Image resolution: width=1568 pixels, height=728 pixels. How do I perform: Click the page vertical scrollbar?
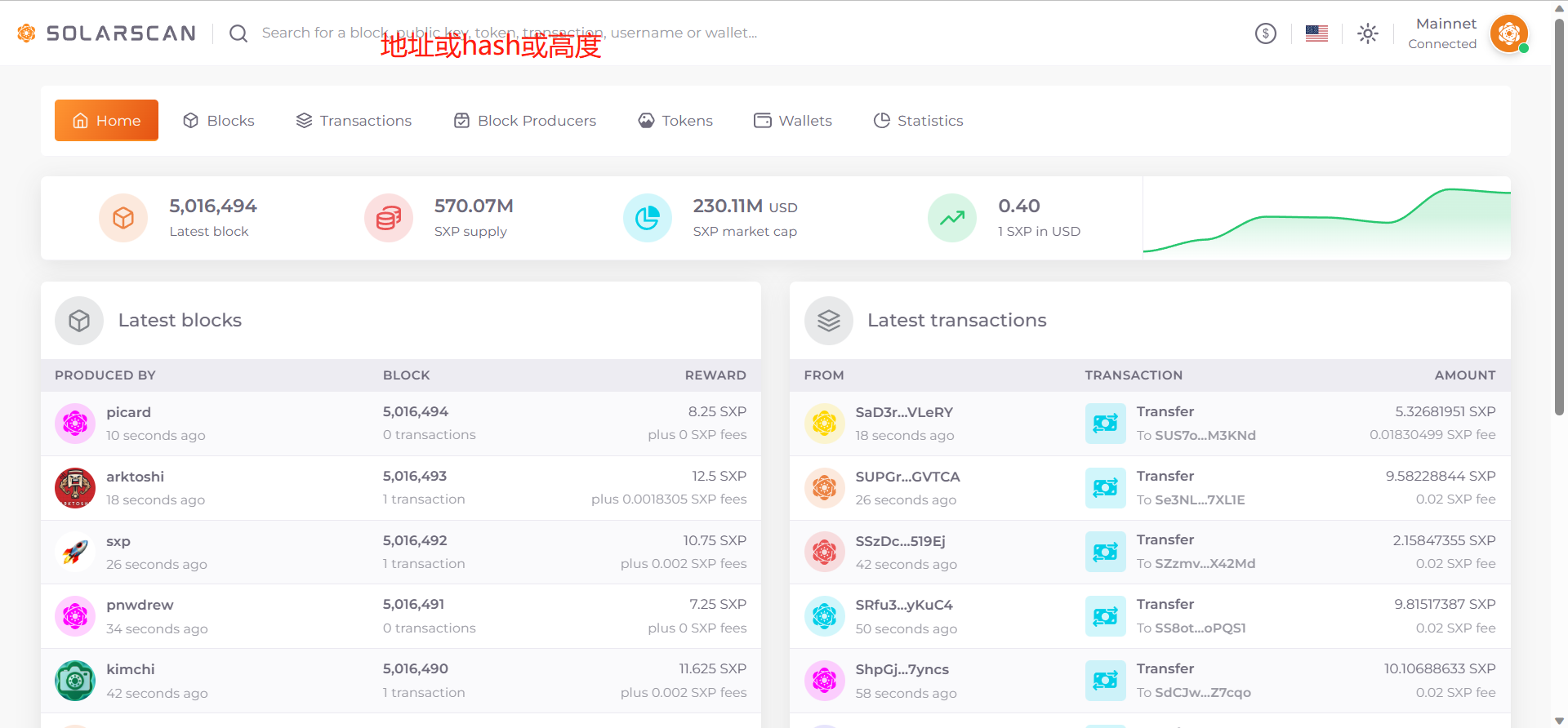pos(1559,216)
